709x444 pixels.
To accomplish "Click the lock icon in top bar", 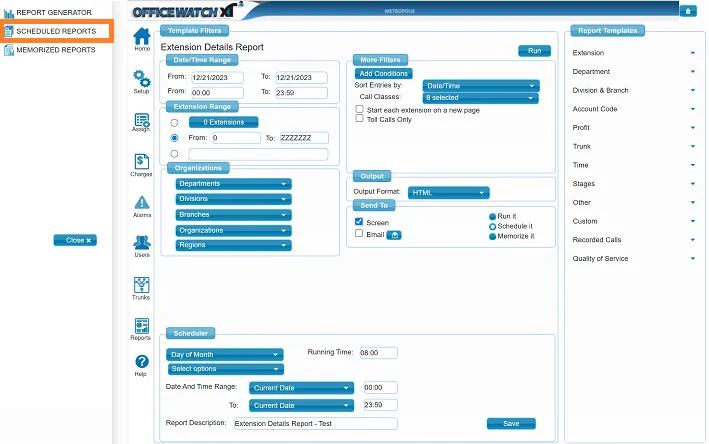I will coord(688,11).
